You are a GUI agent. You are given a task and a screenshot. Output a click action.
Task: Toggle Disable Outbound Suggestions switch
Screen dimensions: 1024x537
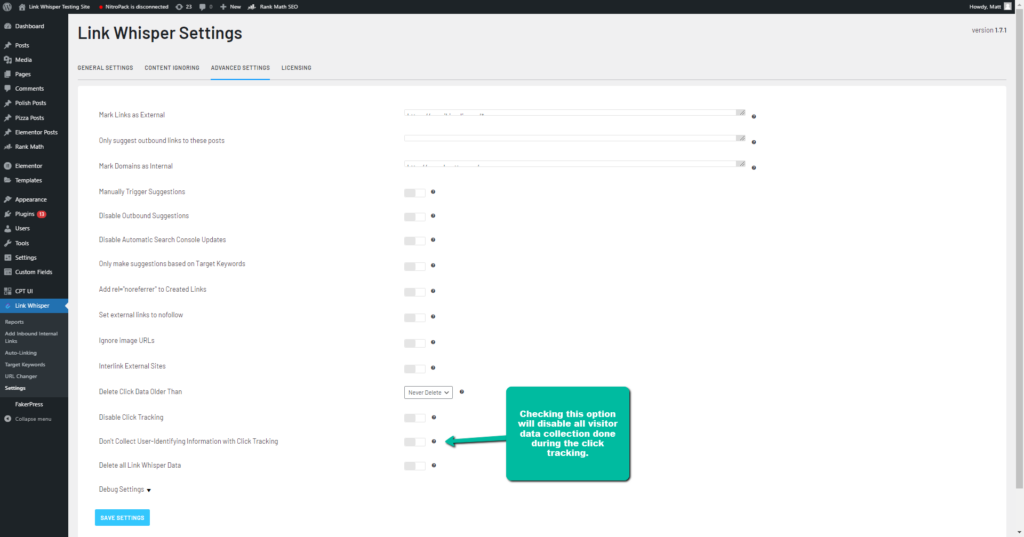pos(414,216)
